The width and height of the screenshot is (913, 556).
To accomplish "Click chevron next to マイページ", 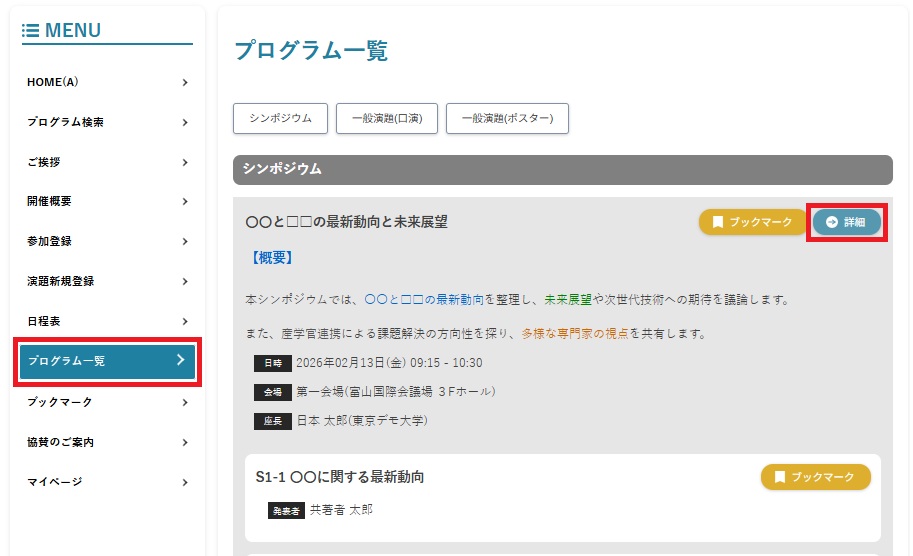I will [x=185, y=482].
